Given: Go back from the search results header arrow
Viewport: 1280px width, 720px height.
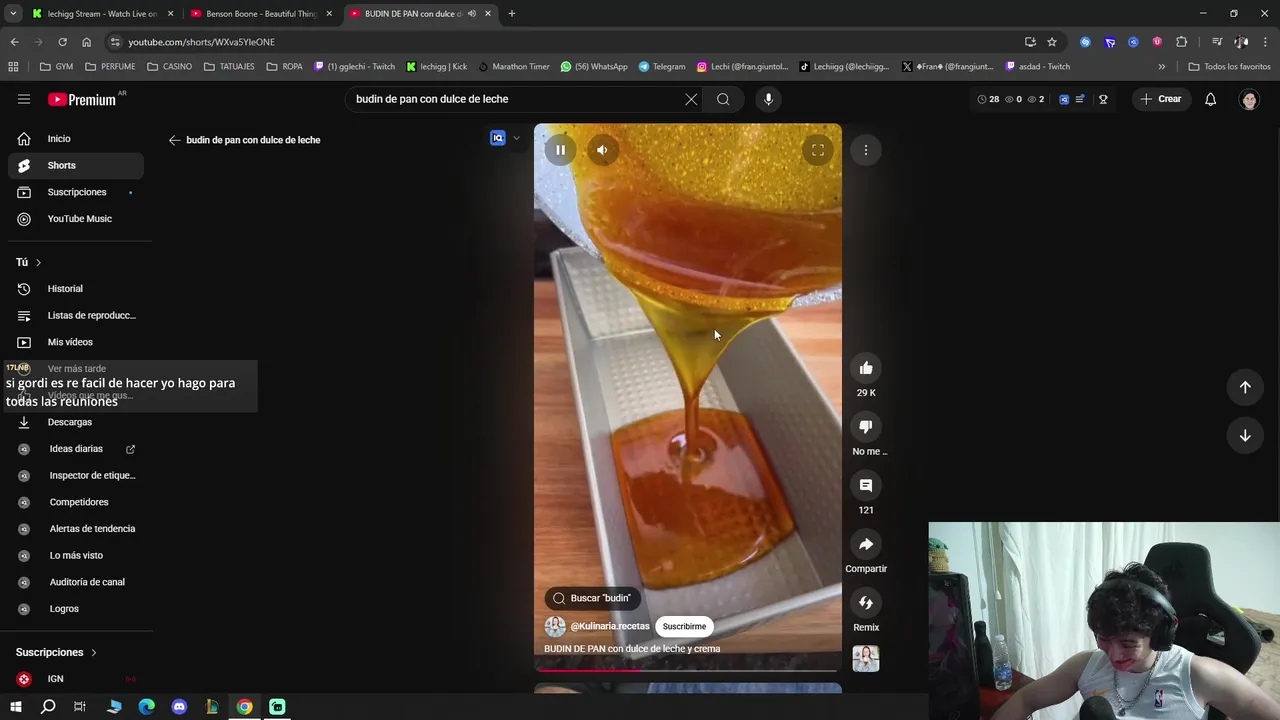Looking at the screenshot, I should pyautogui.click(x=174, y=140).
